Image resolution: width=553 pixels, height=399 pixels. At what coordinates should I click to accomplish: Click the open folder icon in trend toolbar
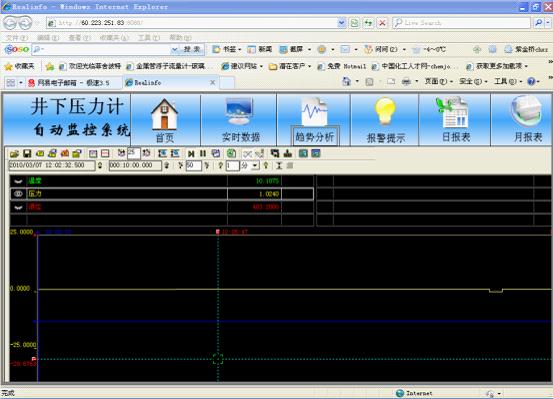[14, 153]
